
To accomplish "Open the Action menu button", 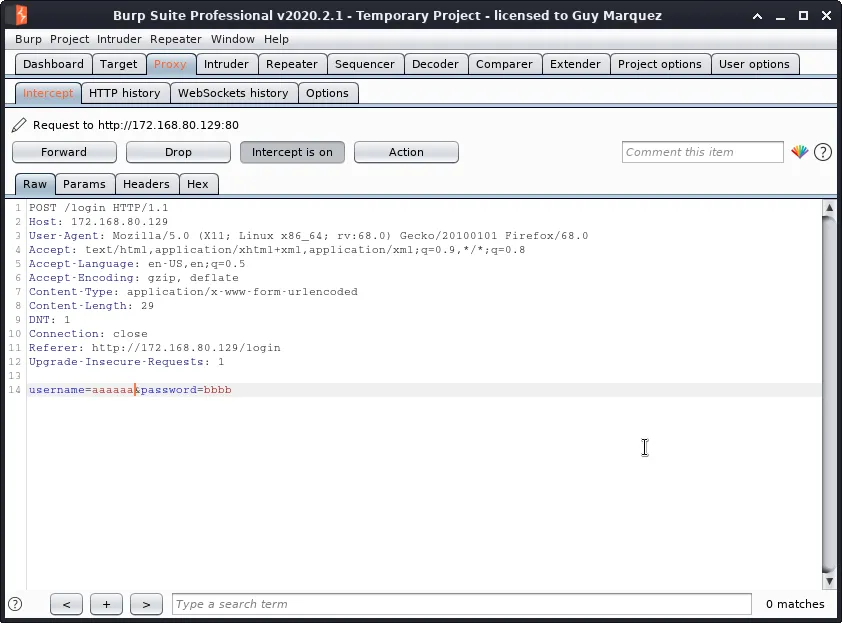I will (x=406, y=152).
